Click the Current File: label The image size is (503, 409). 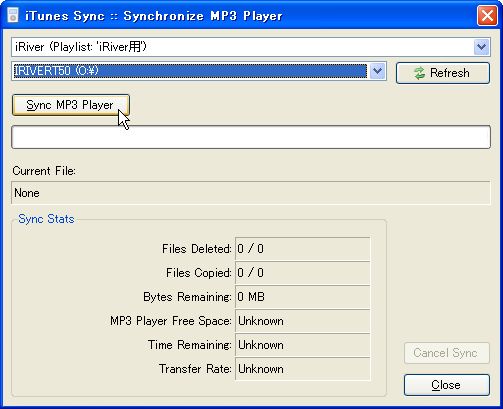(x=44, y=171)
